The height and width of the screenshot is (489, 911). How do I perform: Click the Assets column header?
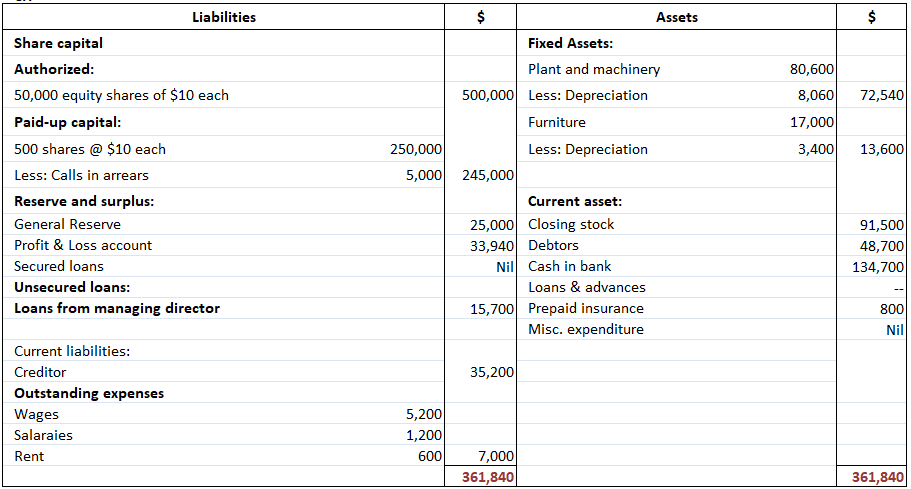pyautogui.click(x=677, y=17)
